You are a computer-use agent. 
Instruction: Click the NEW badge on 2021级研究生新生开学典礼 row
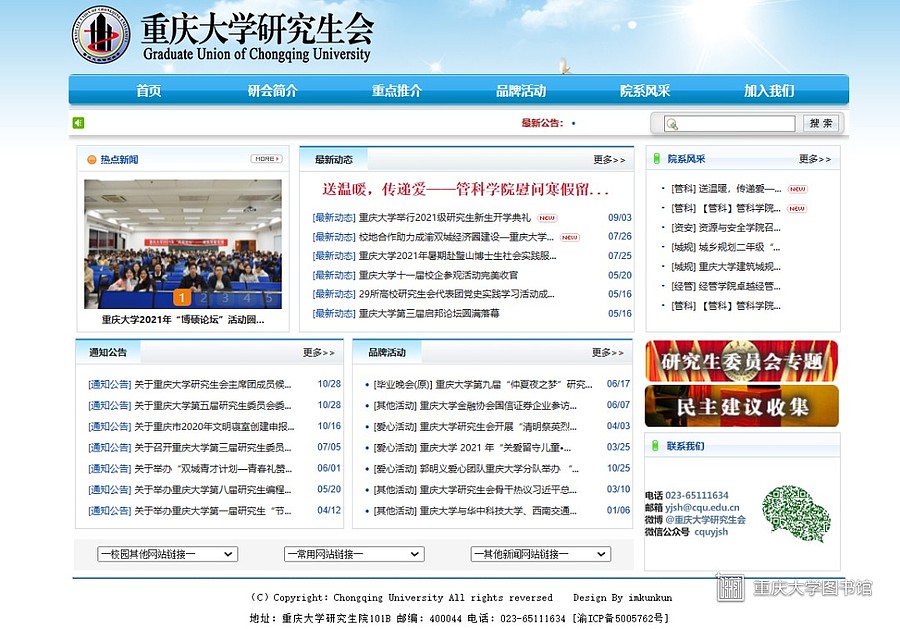click(547, 218)
